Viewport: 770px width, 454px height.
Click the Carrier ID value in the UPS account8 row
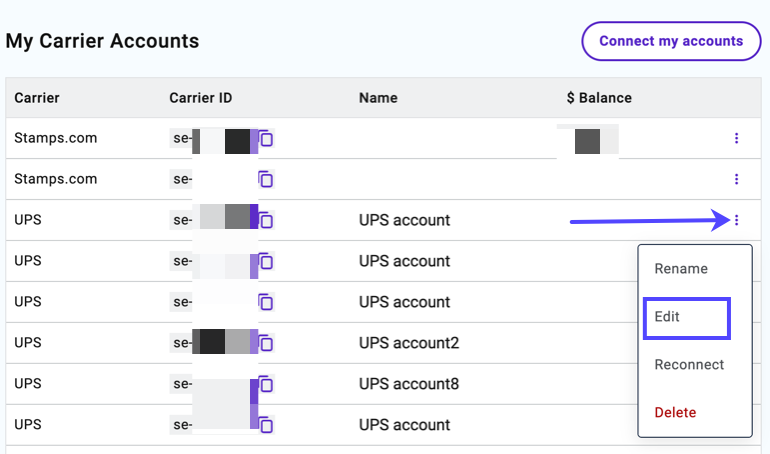pos(214,383)
